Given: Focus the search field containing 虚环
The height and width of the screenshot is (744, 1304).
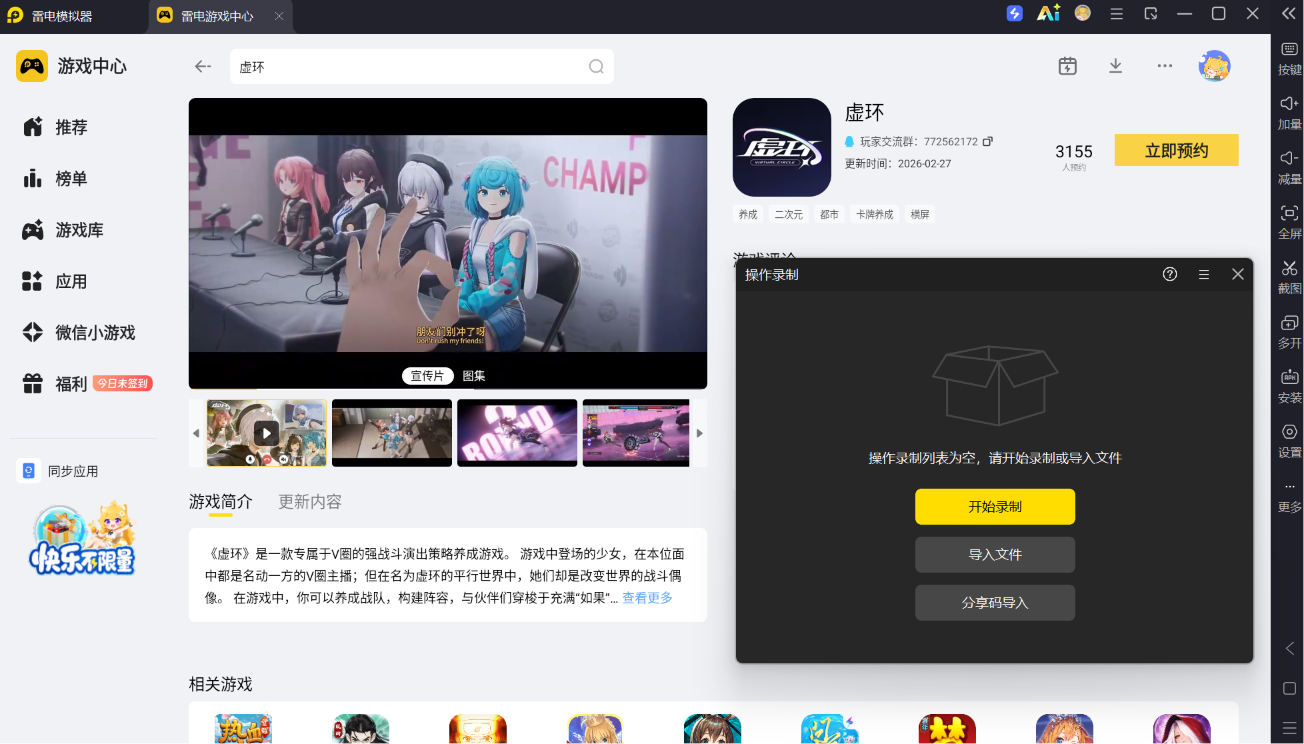Looking at the screenshot, I should 421,67.
